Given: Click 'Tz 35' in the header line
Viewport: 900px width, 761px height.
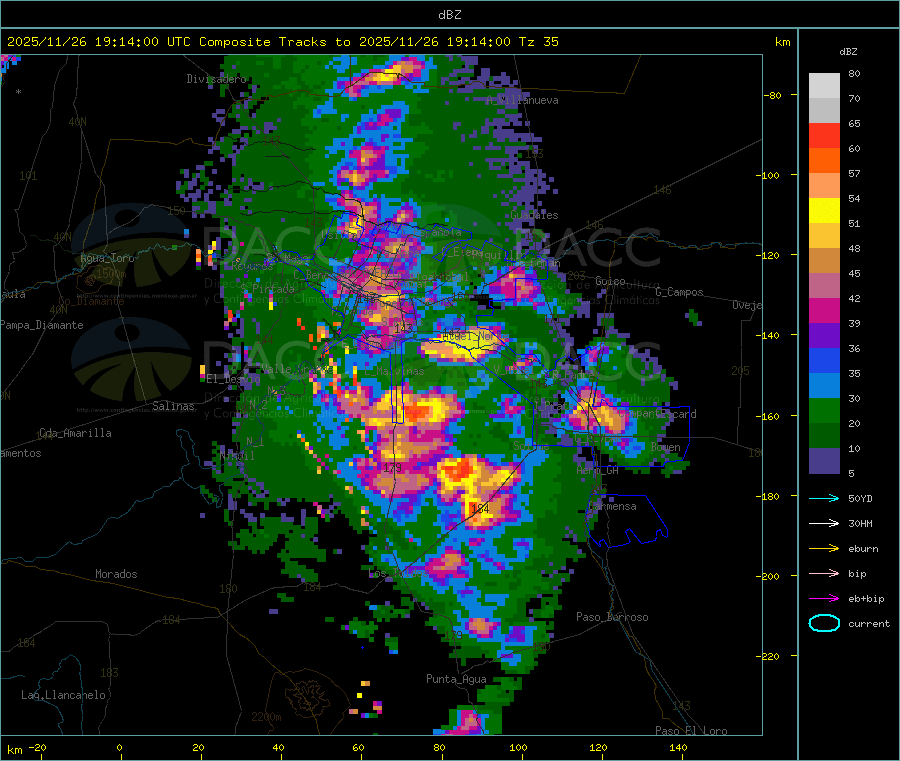Looking at the screenshot, I should [x=538, y=42].
